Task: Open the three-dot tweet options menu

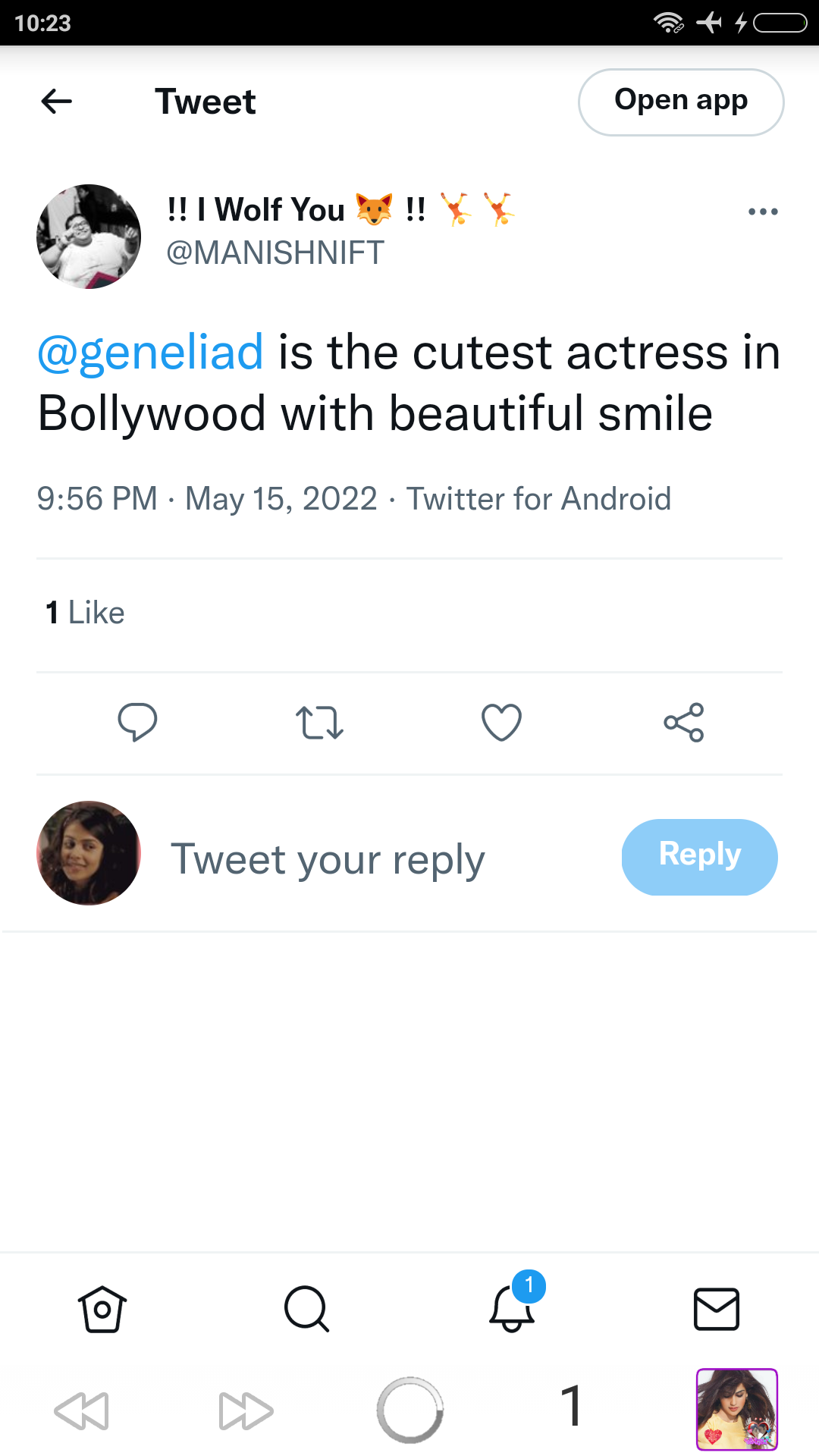Action: tap(763, 212)
